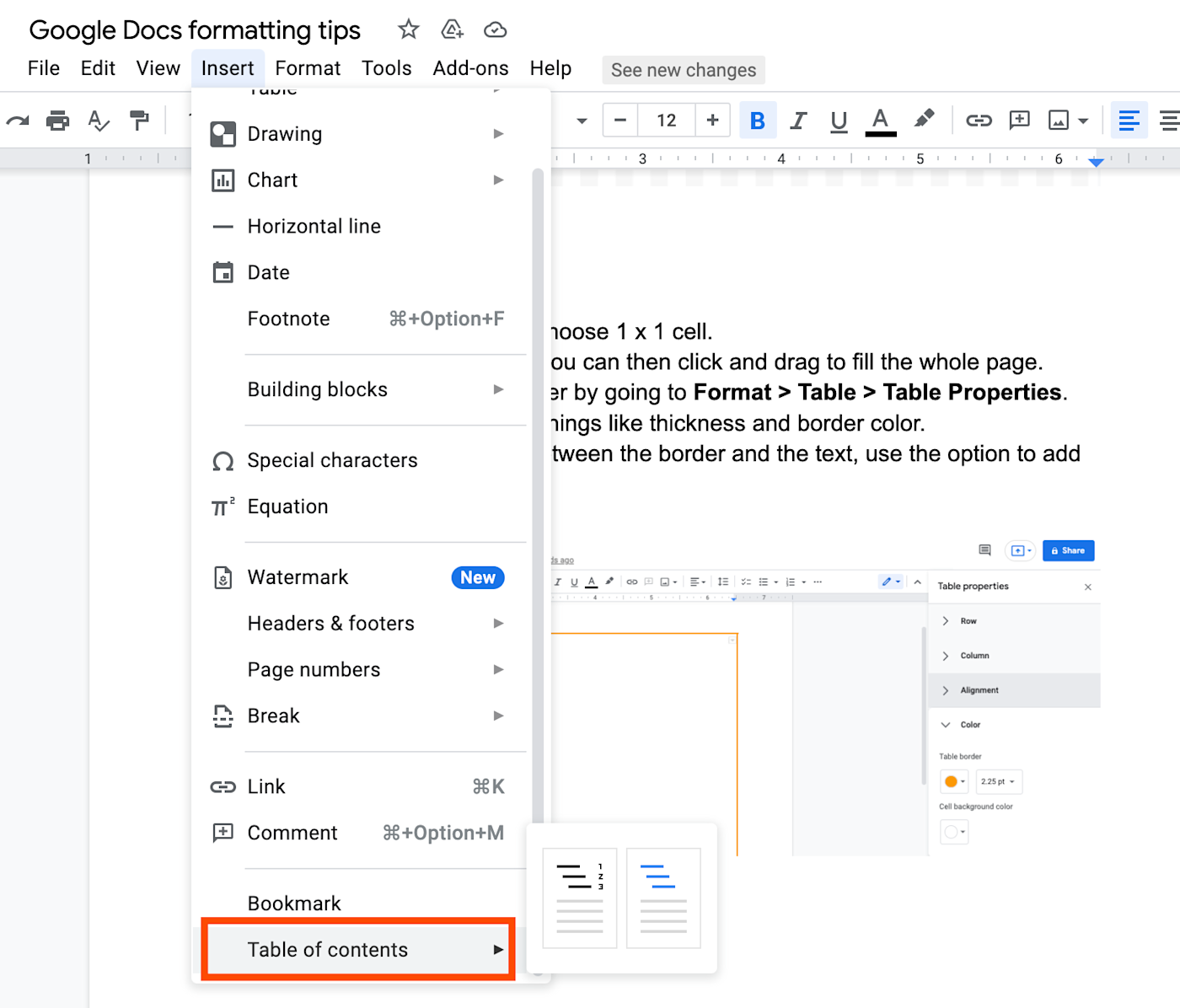Open the Edit menu

tap(98, 68)
